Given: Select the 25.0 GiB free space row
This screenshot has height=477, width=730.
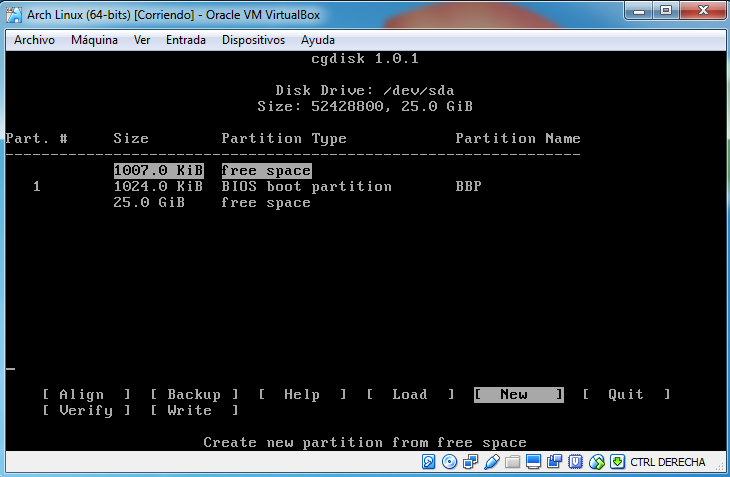Looking at the screenshot, I should coord(265,202).
